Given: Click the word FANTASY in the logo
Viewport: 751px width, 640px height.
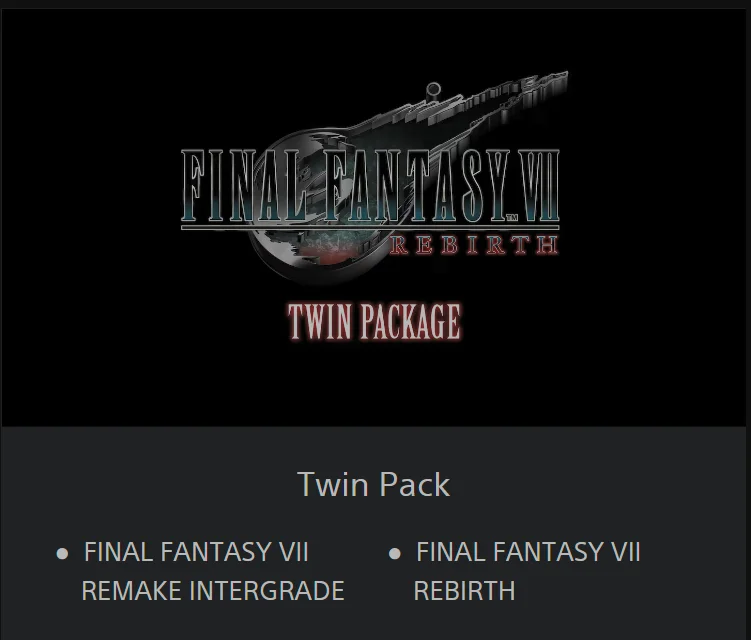Looking at the screenshot, I should pyautogui.click(x=417, y=185).
